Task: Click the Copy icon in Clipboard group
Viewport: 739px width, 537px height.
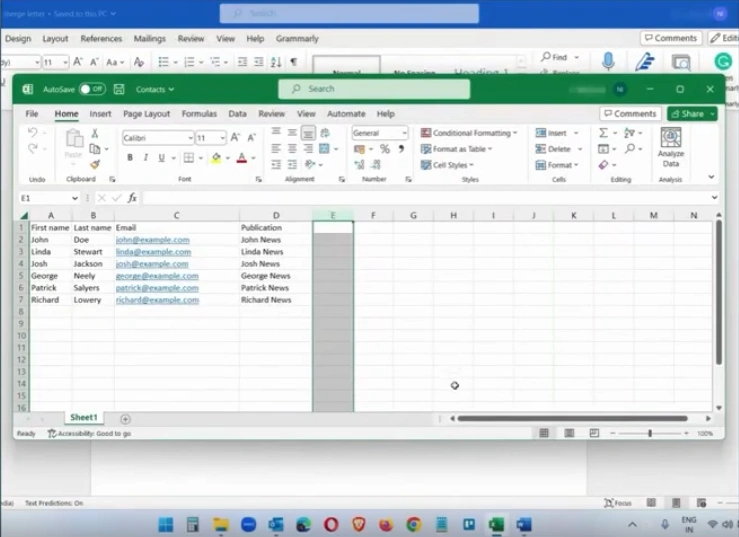Action: pyautogui.click(x=95, y=149)
